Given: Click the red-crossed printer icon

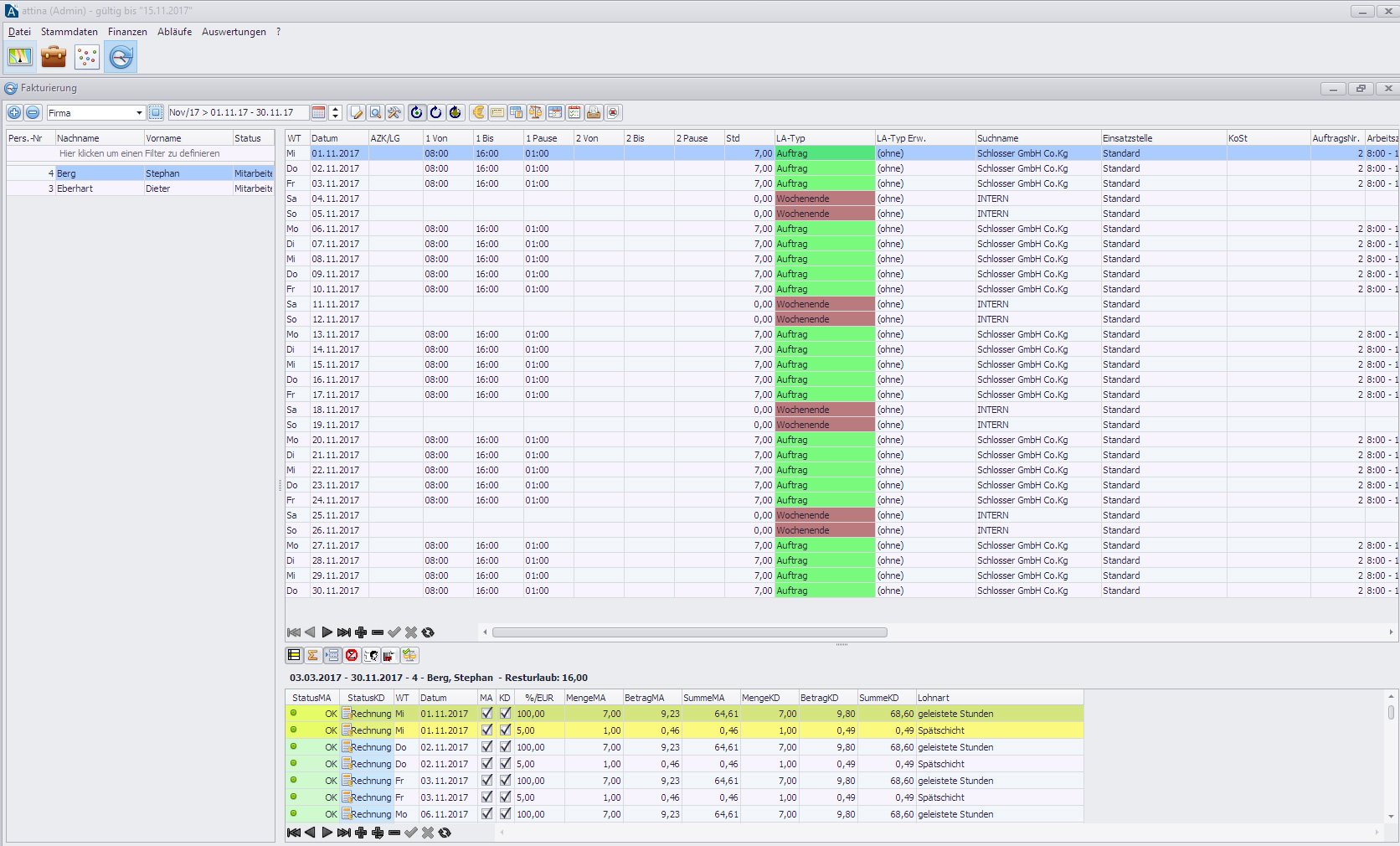Looking at the screenshot, I should pos(613,112).
